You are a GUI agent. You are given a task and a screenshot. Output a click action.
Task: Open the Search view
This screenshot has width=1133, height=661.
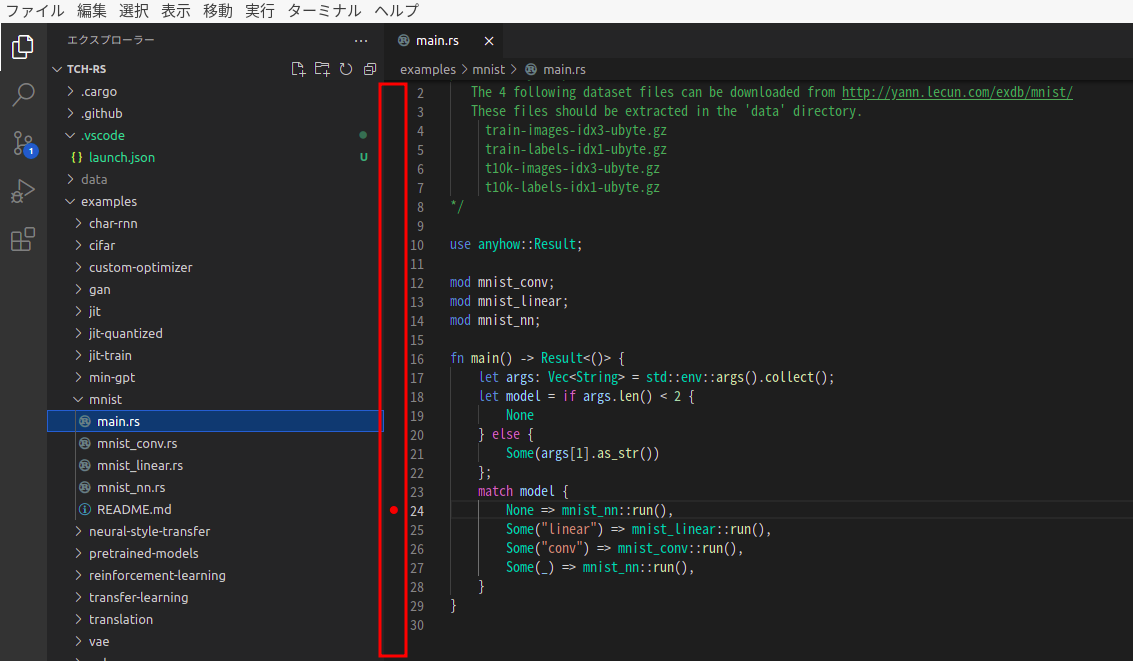22,94
